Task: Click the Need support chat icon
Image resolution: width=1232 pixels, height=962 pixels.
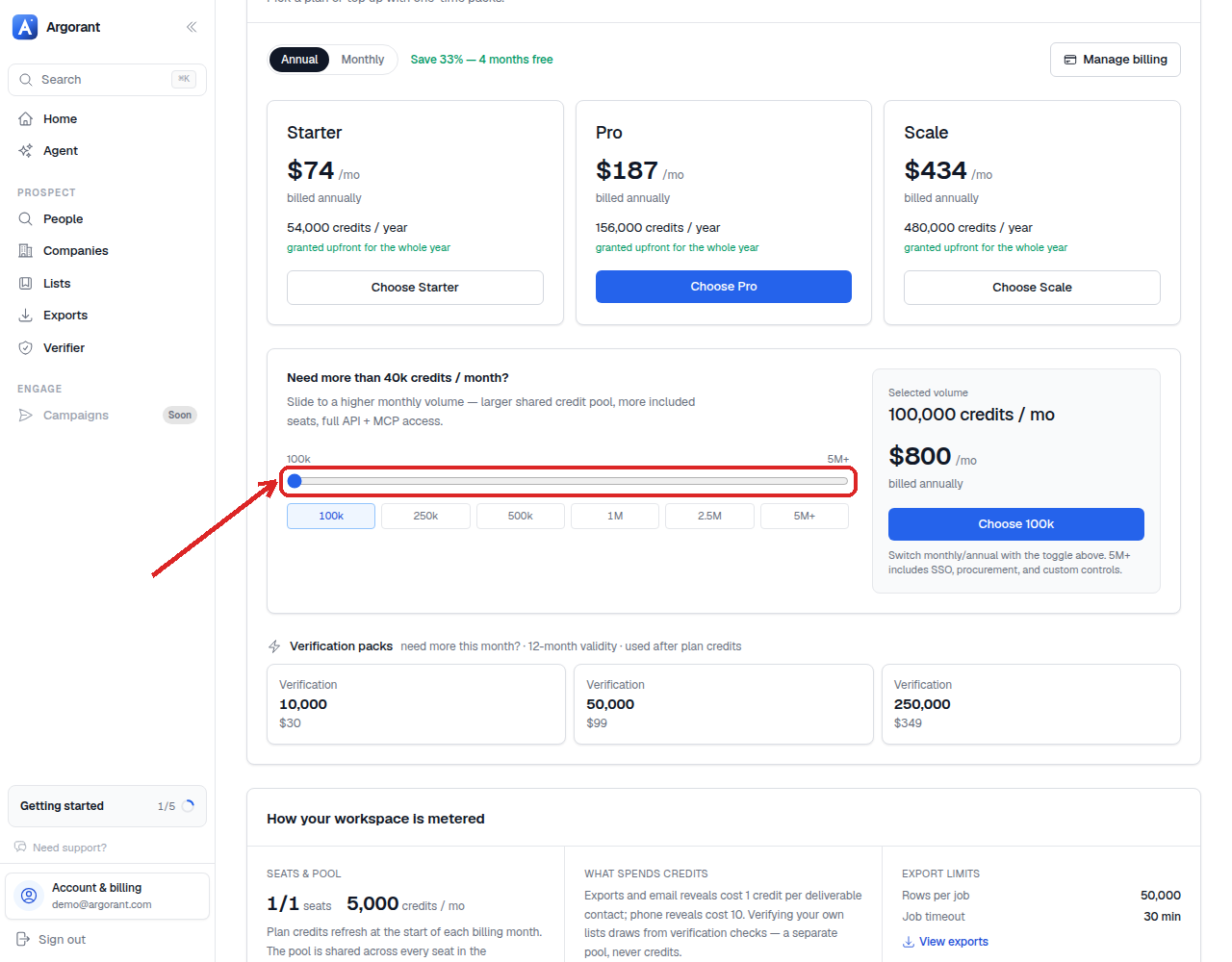Action: click(20, 848)
